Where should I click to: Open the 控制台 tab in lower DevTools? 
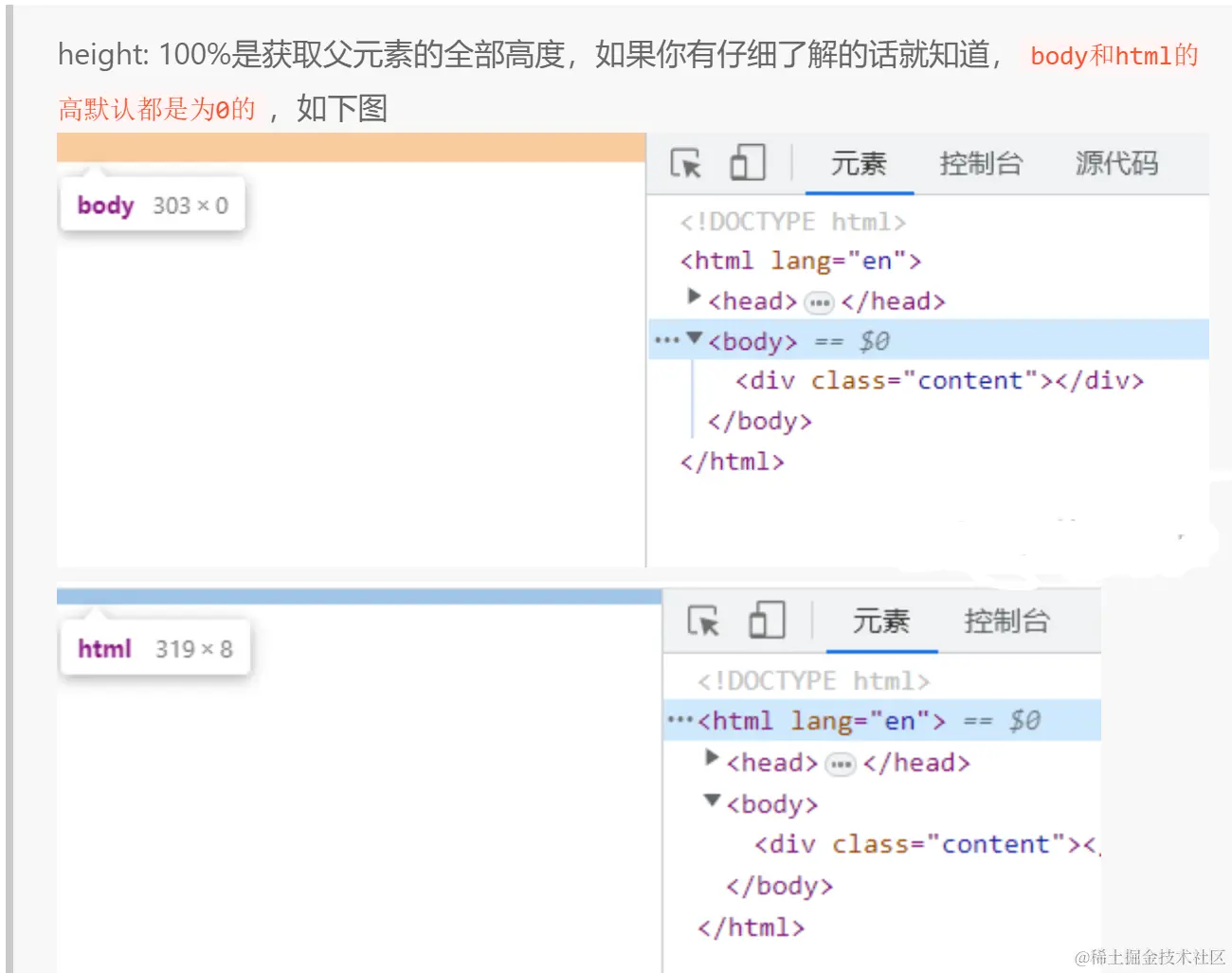click(1006, 622)
